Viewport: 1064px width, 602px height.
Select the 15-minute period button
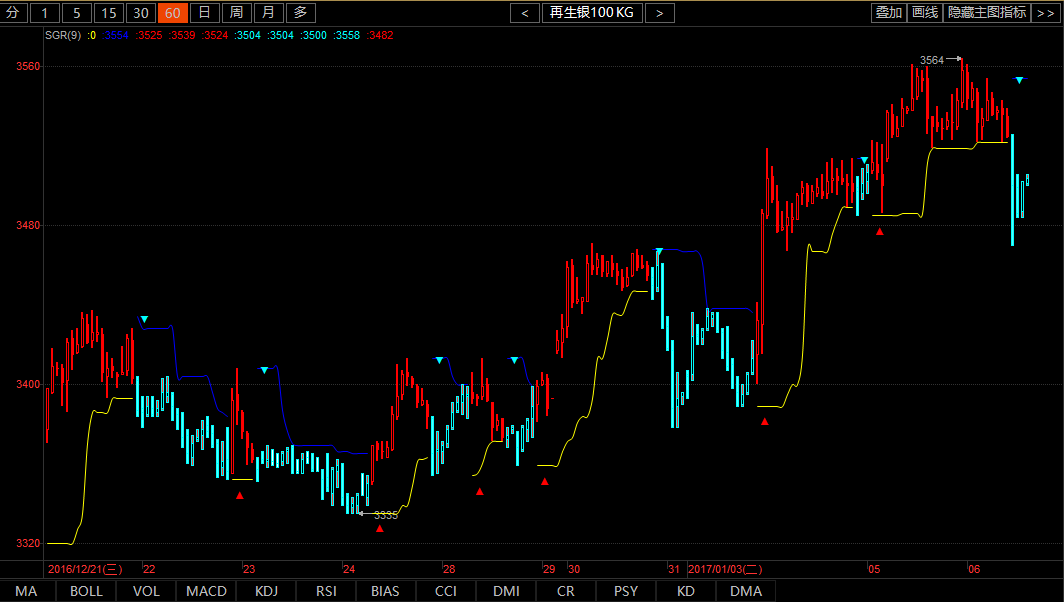click(109, 13)
